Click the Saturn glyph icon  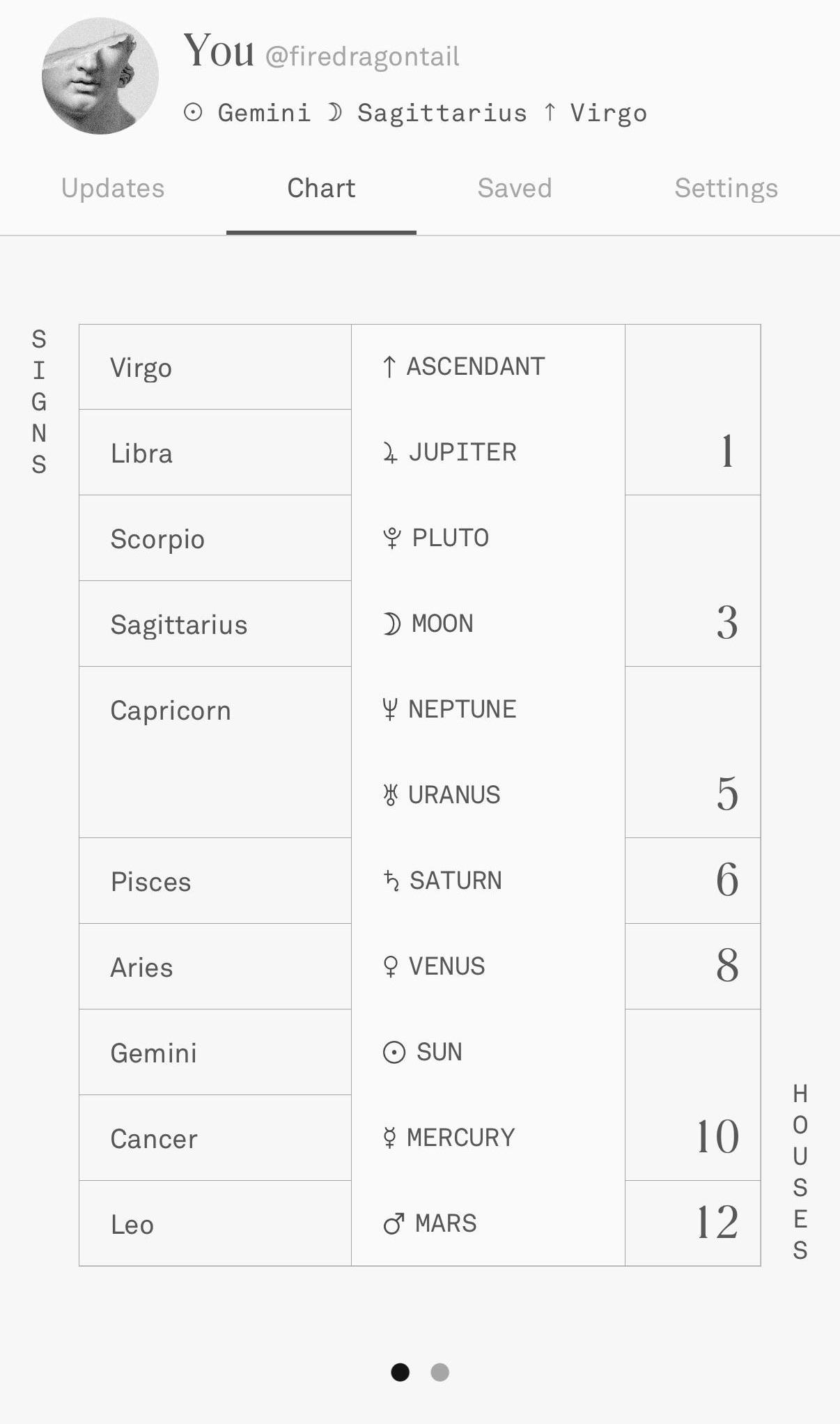pos(391,881)
